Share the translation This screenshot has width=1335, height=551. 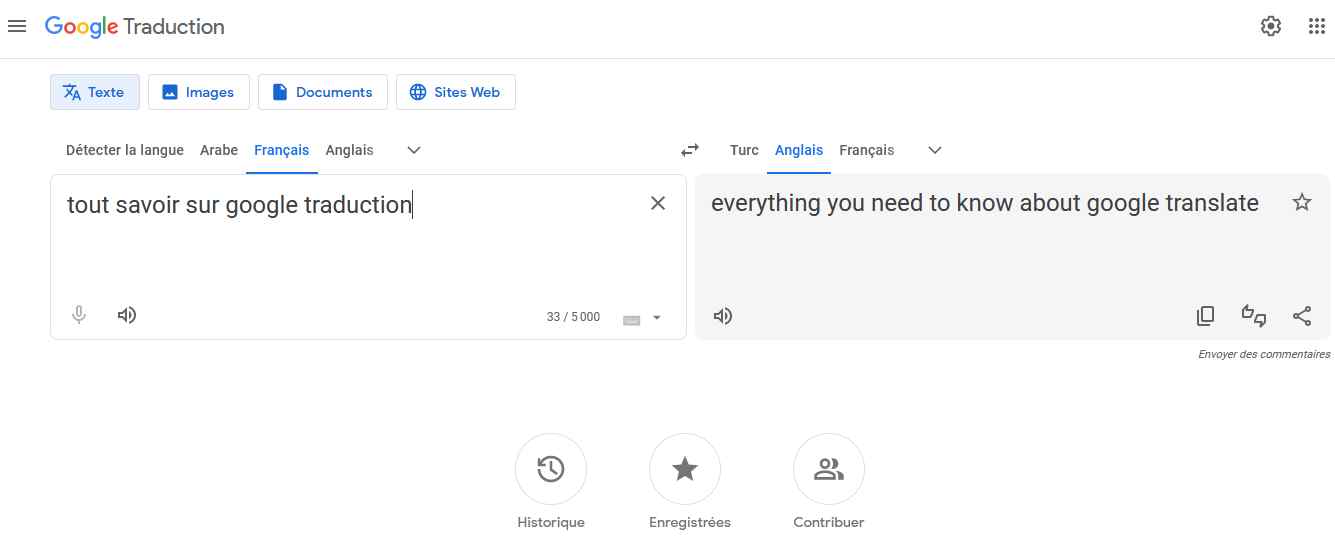1302,316
